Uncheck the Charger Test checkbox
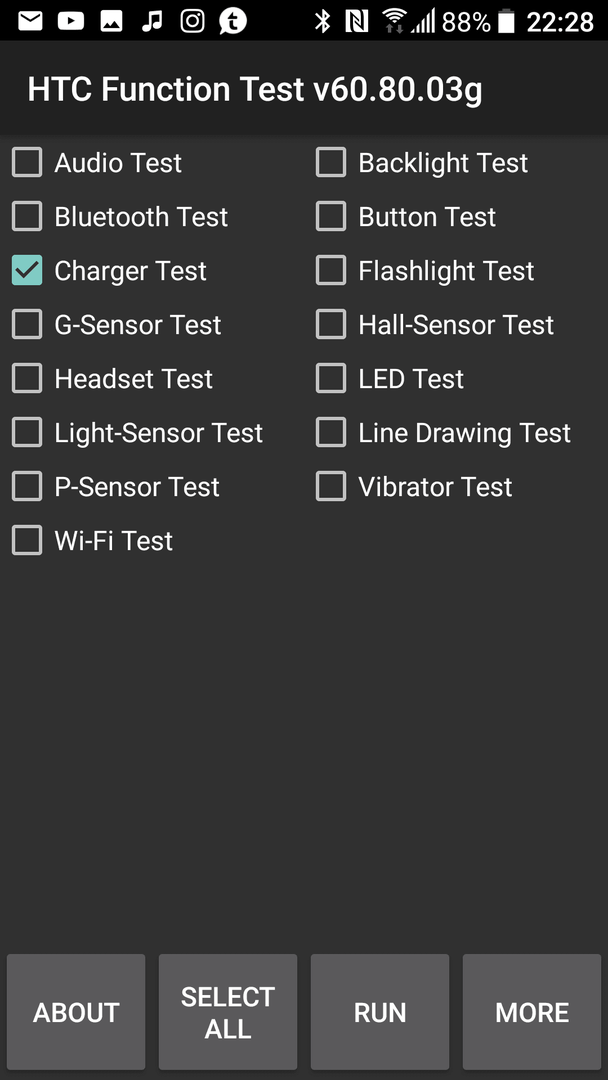Screen dimensions: 608x1080 [27, 270]
